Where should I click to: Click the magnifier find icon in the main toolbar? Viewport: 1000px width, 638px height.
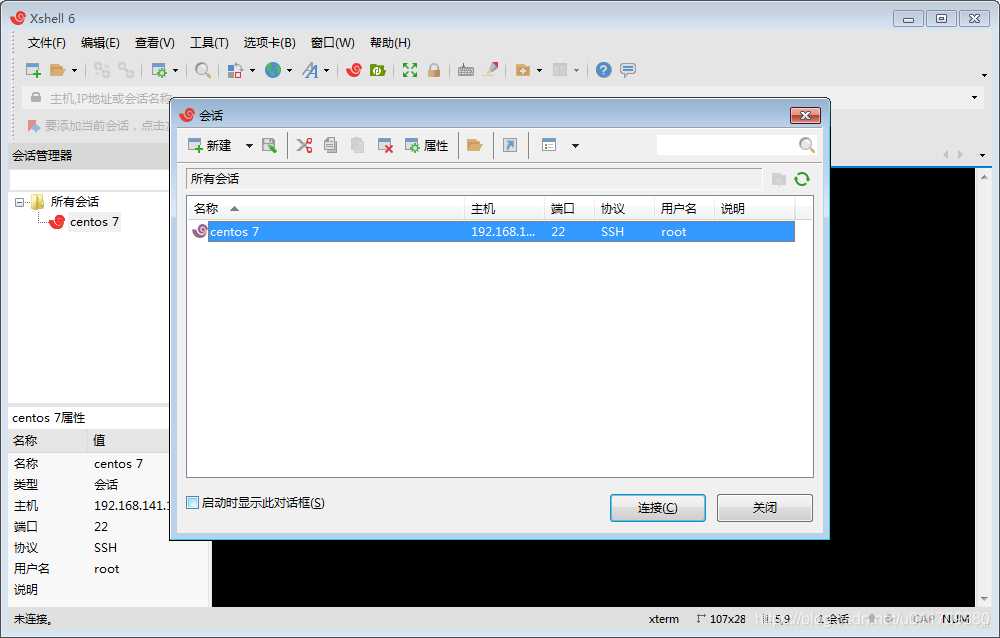pos(203,70)
